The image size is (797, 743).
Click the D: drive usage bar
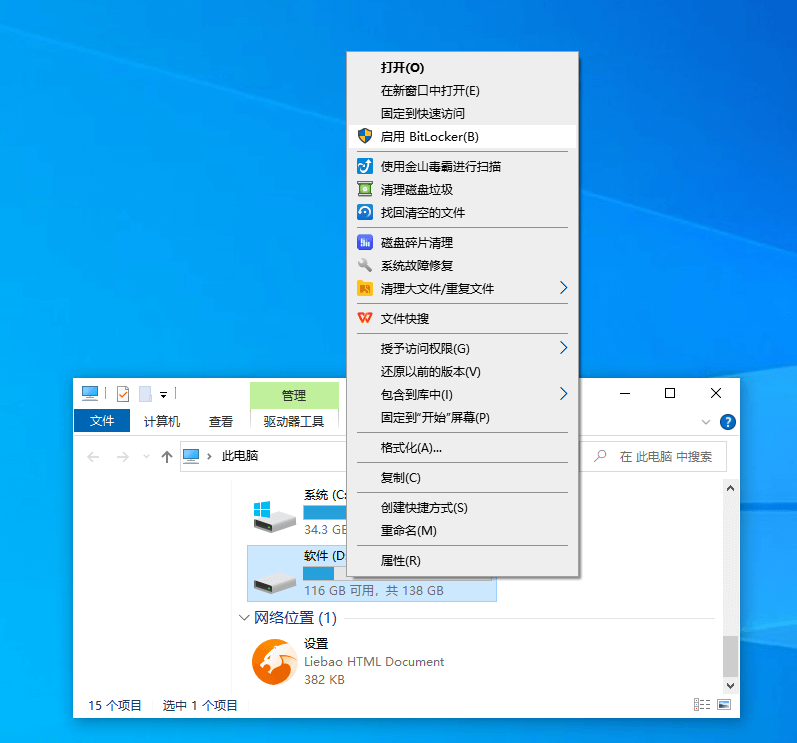click(325, 574)
